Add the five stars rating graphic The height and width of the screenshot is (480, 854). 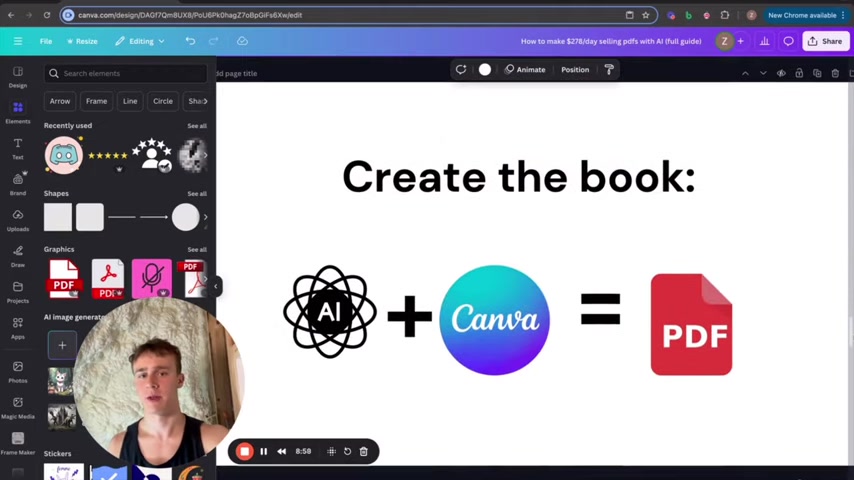point(108,156)
